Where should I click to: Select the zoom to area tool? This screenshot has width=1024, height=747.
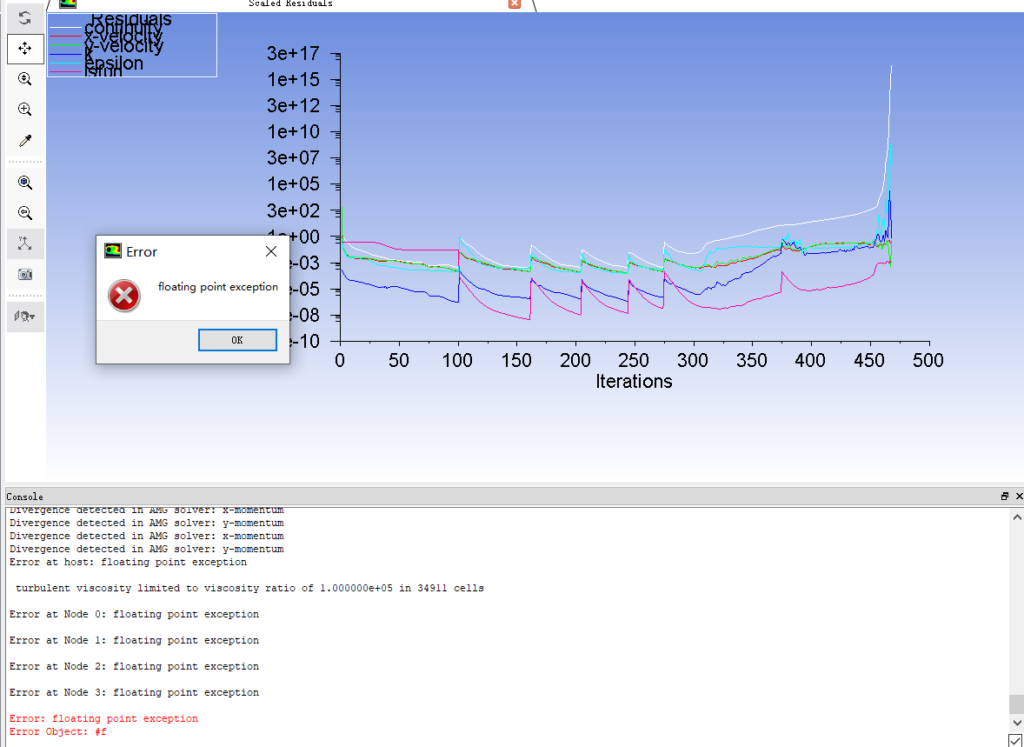tap(25, 110)
